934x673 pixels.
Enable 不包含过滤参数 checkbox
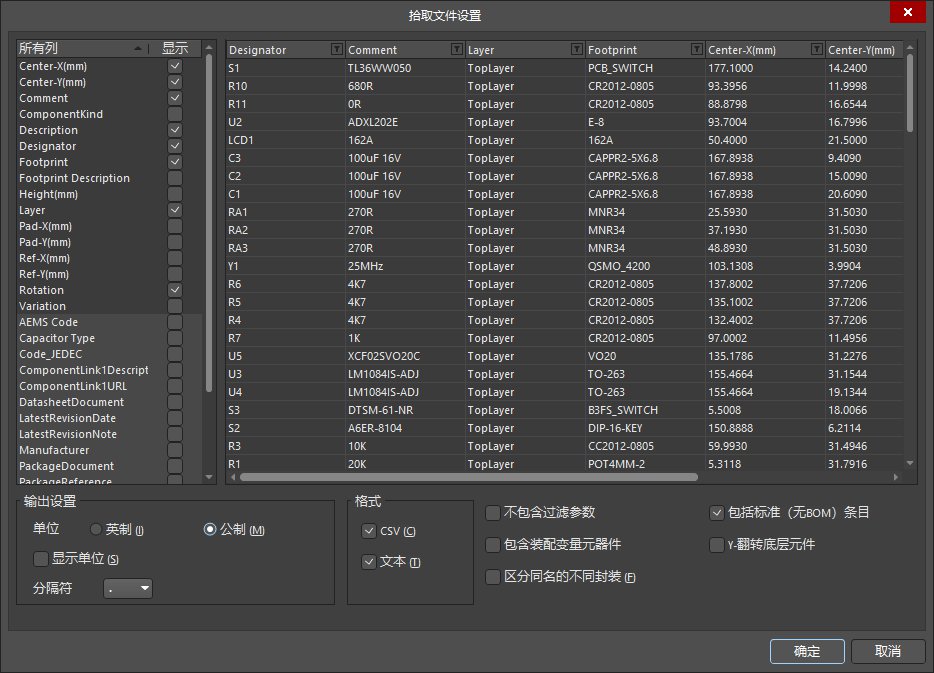point(493,513)
